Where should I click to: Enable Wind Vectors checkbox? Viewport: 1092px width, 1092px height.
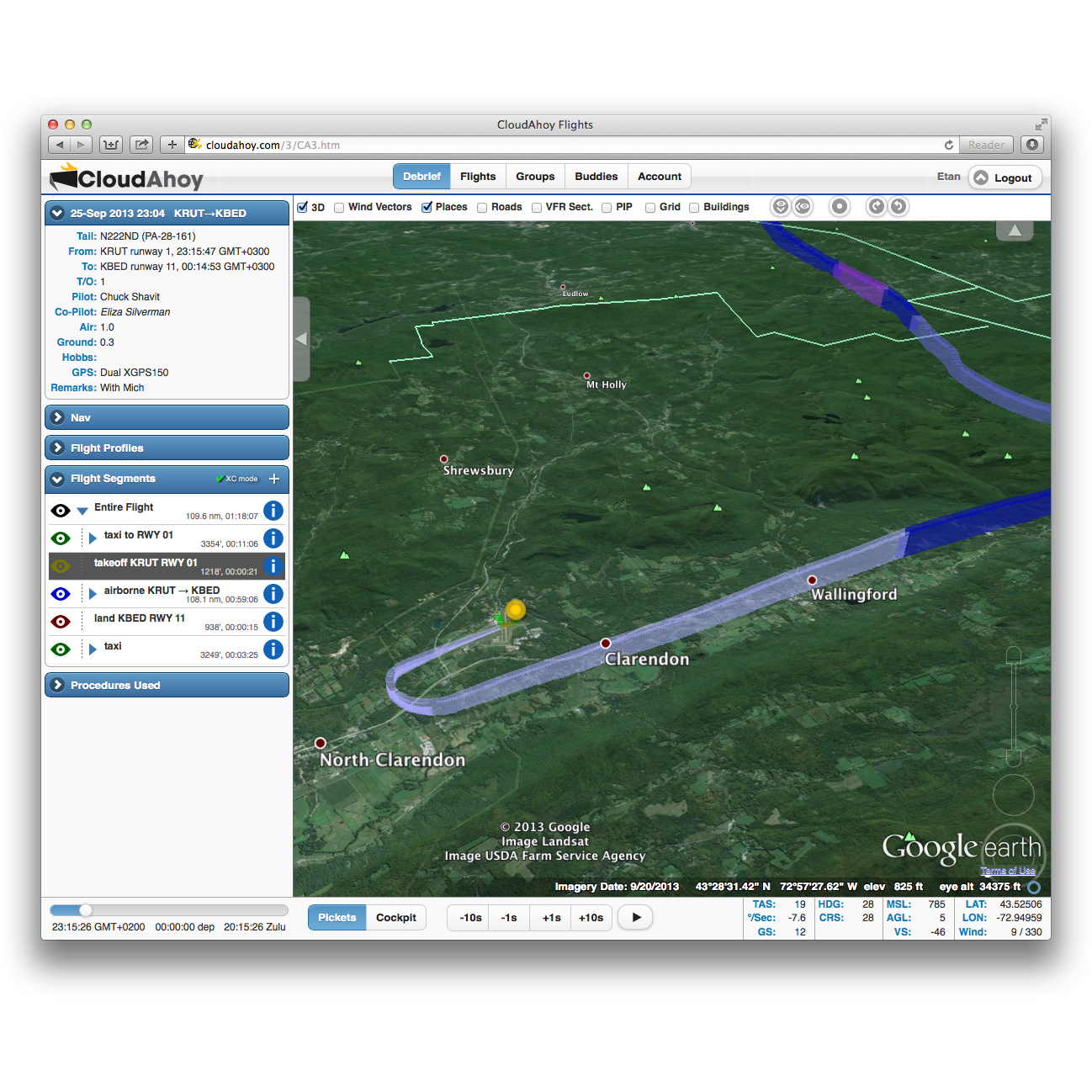click(x=339, y=207)
